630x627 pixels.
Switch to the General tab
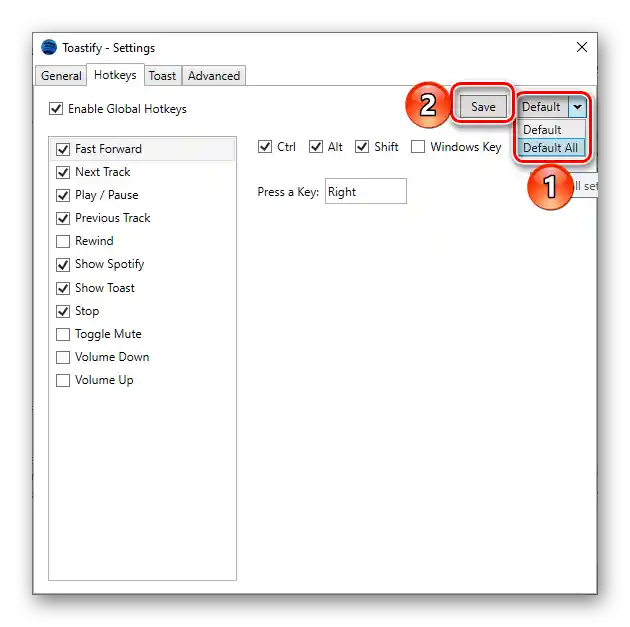click(61, 76)
